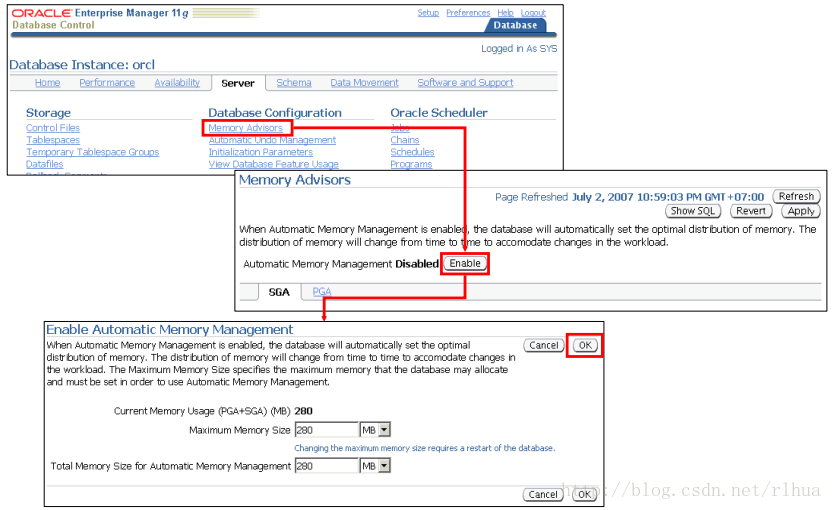Click the Show SQL button
Viewport: 832px width, 510px height.
tap(692, 211)
